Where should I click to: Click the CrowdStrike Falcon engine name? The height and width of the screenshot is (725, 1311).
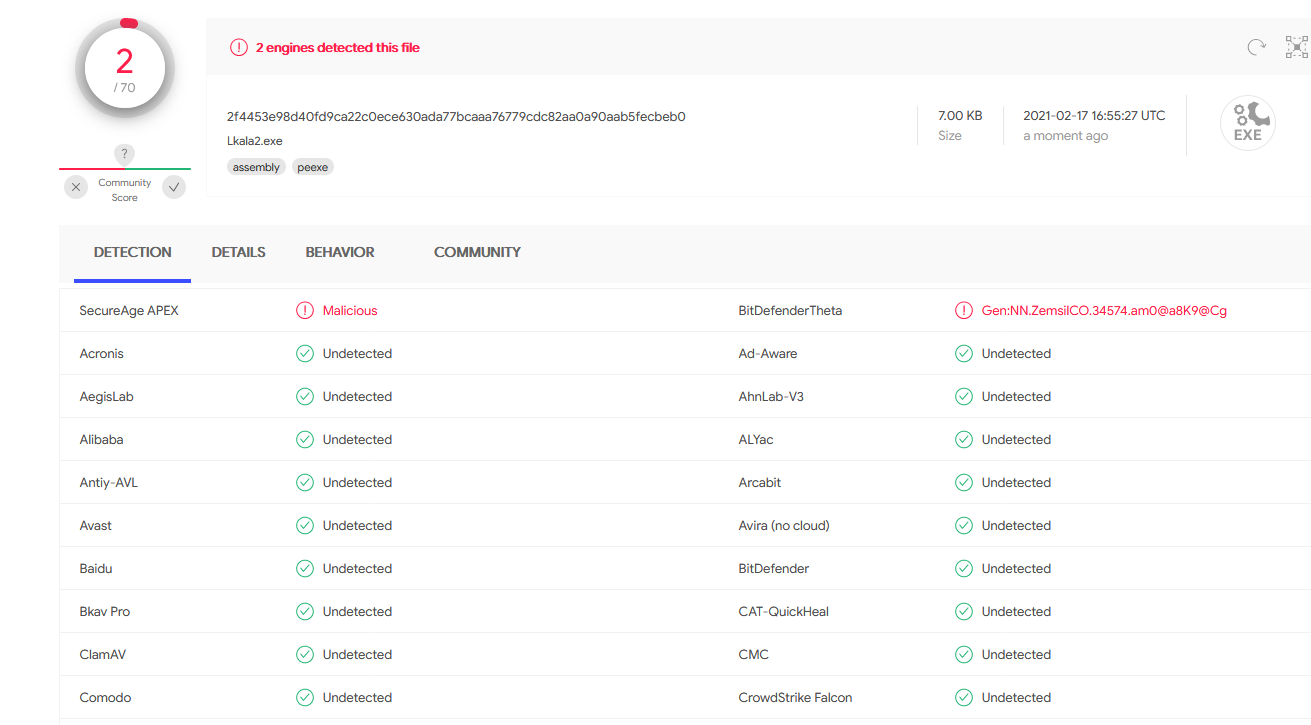[795, 698]
